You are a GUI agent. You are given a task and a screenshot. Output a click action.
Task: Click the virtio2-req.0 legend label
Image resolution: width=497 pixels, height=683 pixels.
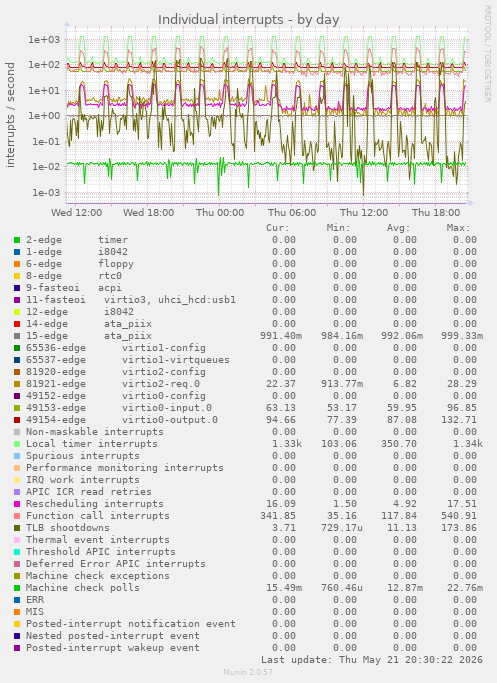[x=161, y=384]
